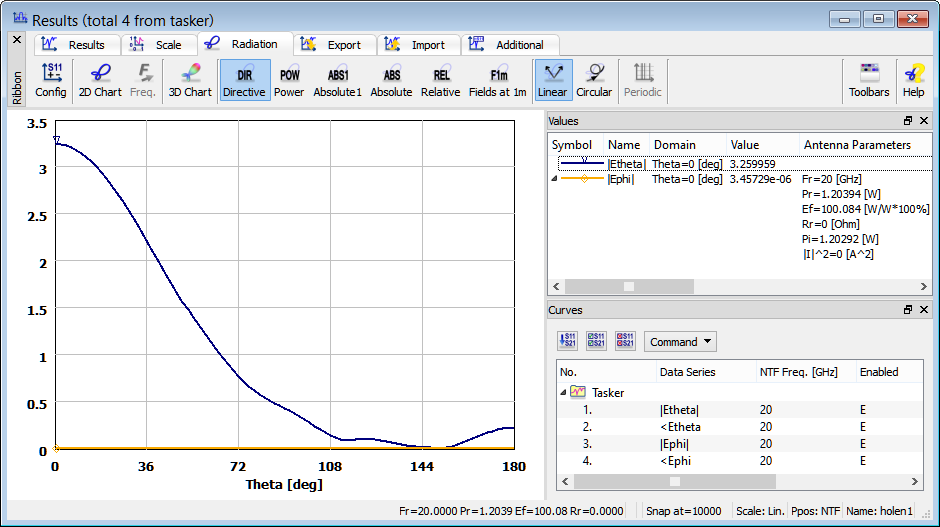Toggle Linear polarization view
Image resolution: width=940 pixels, height=527 pixels.
point(553,80)
